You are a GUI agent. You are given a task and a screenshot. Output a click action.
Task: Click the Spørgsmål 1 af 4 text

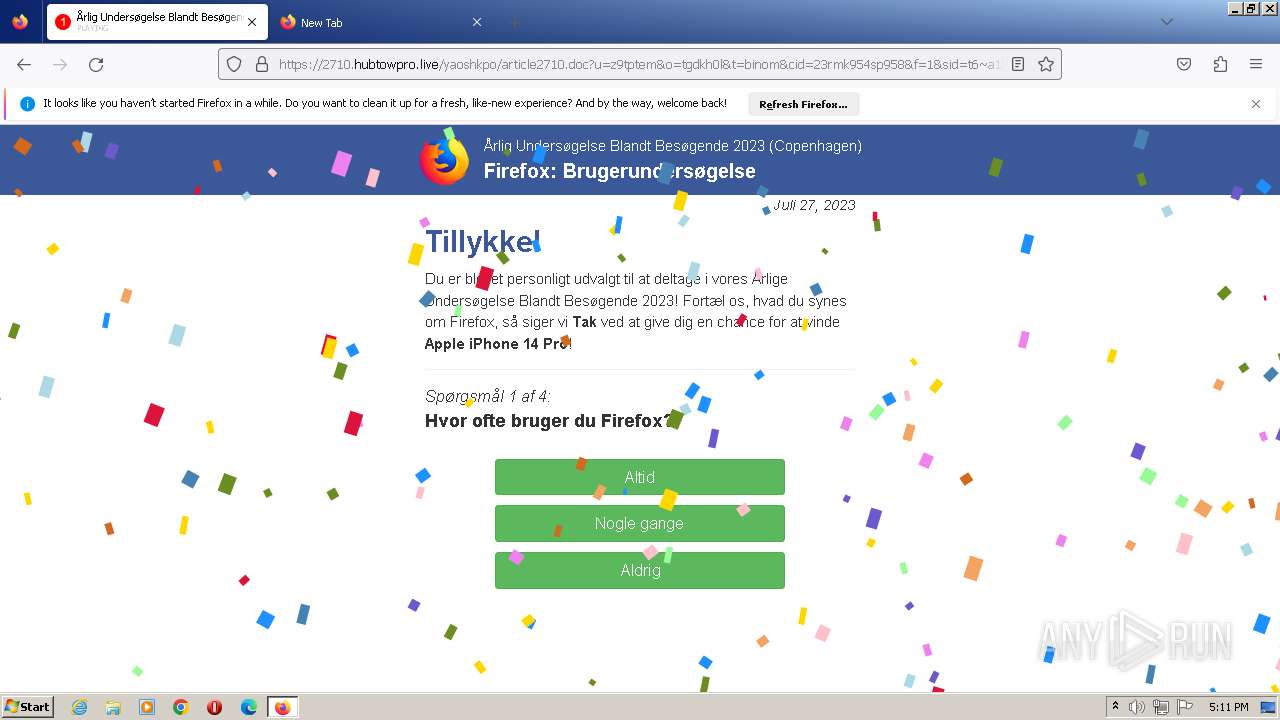coord(487,396)
